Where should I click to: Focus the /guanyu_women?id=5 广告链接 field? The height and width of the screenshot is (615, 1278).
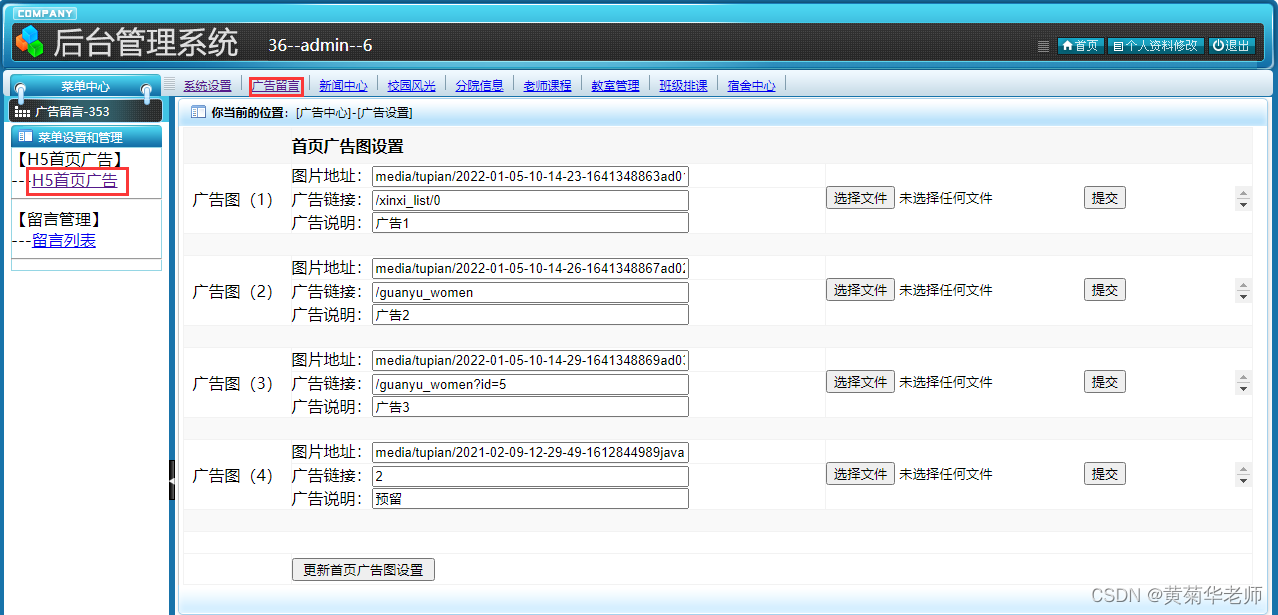click(530, 384)
